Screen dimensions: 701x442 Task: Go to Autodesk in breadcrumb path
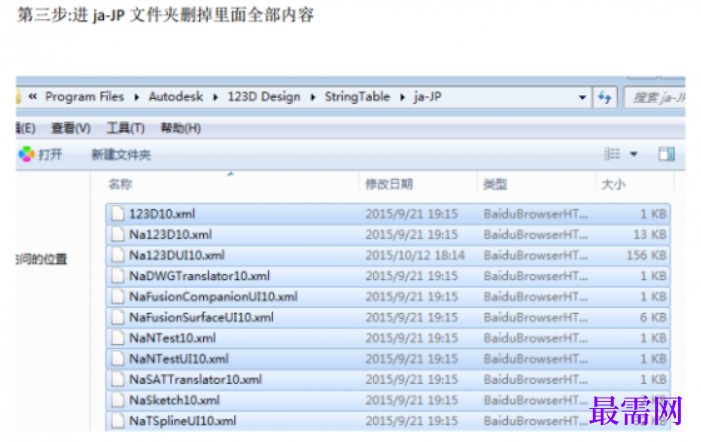(176, 97)
